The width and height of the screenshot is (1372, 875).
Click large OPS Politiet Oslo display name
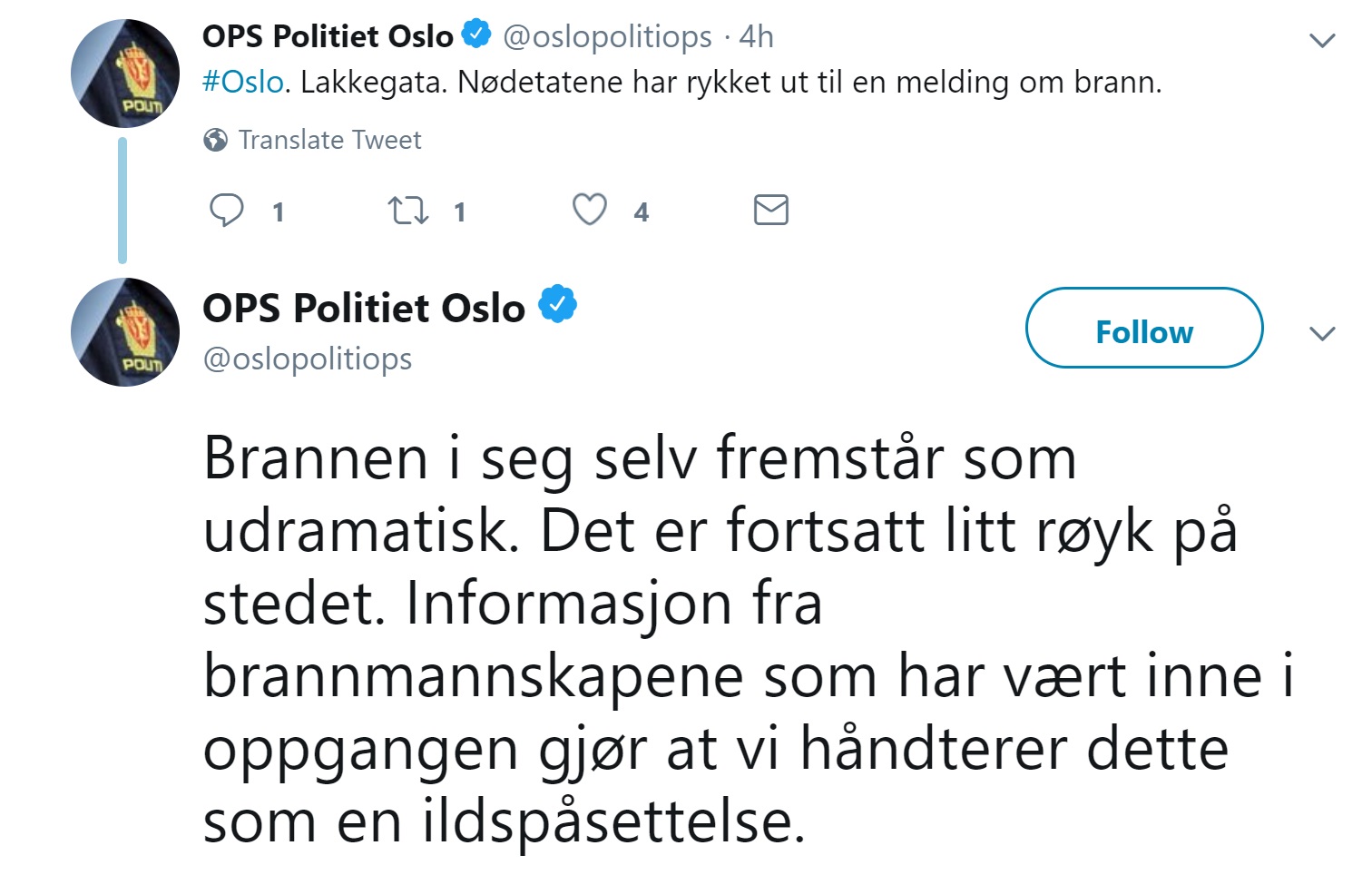point(364,309)
